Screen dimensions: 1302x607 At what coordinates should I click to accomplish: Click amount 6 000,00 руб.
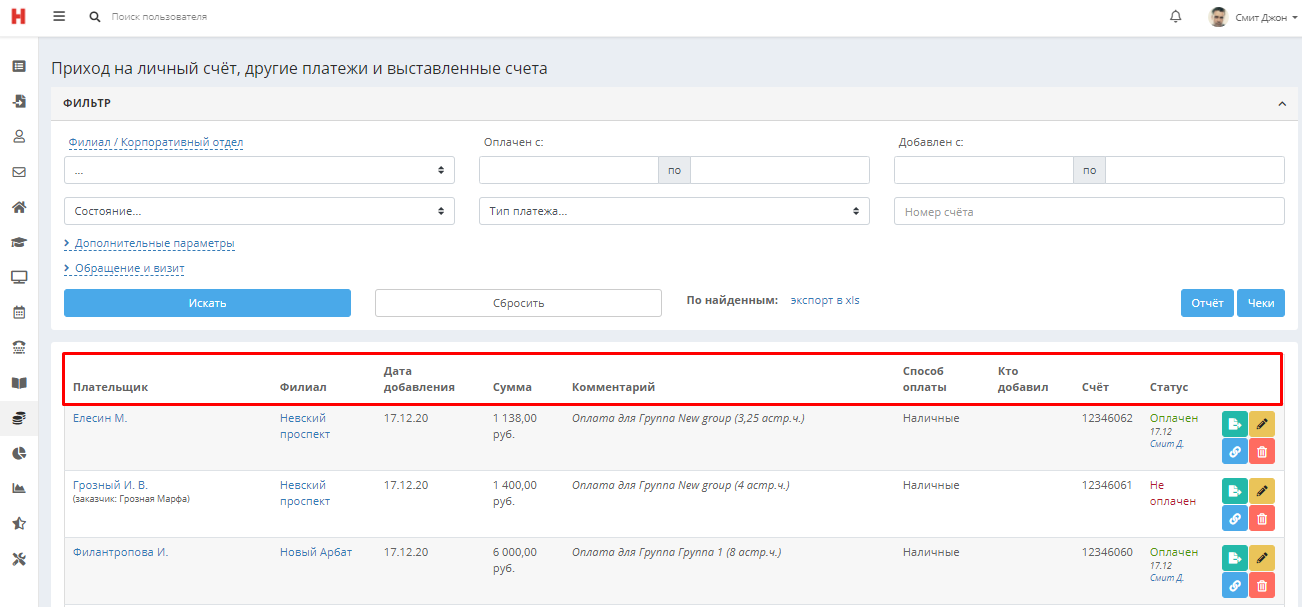coord(515,560)
